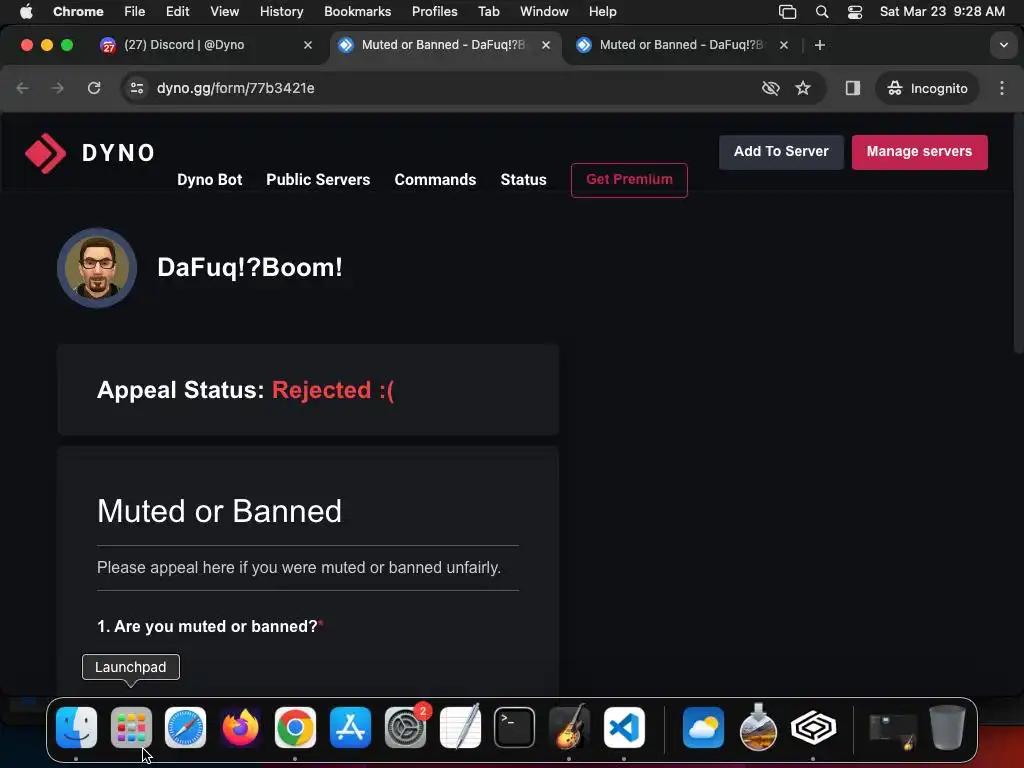Screen dimensions: 1024x768
Task: Open site information icon in address bar
Action: click(136, 88)
